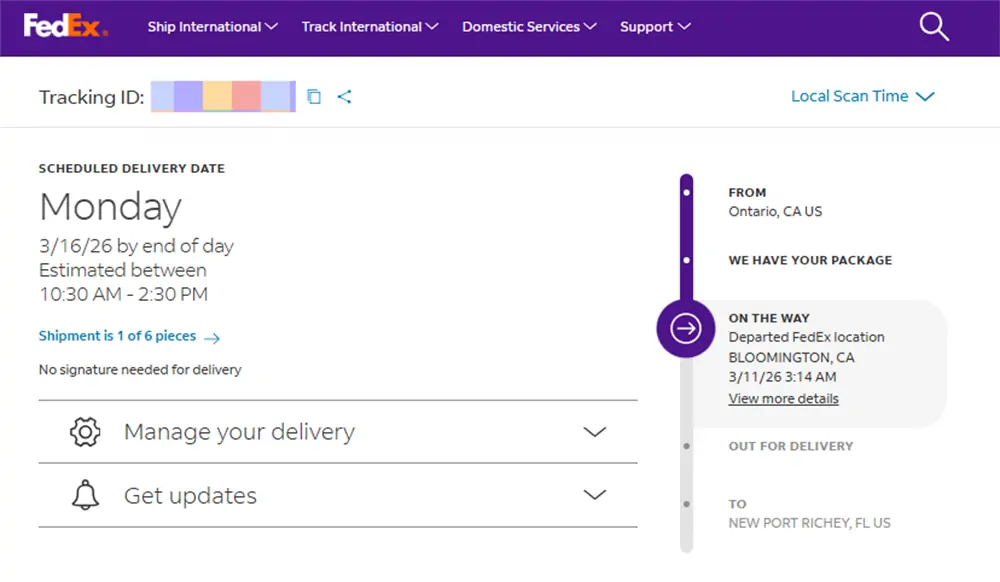Screen dimensions: 1000x582
Task: Open the Local Scan Time dropdown
Action: point(862,97)
